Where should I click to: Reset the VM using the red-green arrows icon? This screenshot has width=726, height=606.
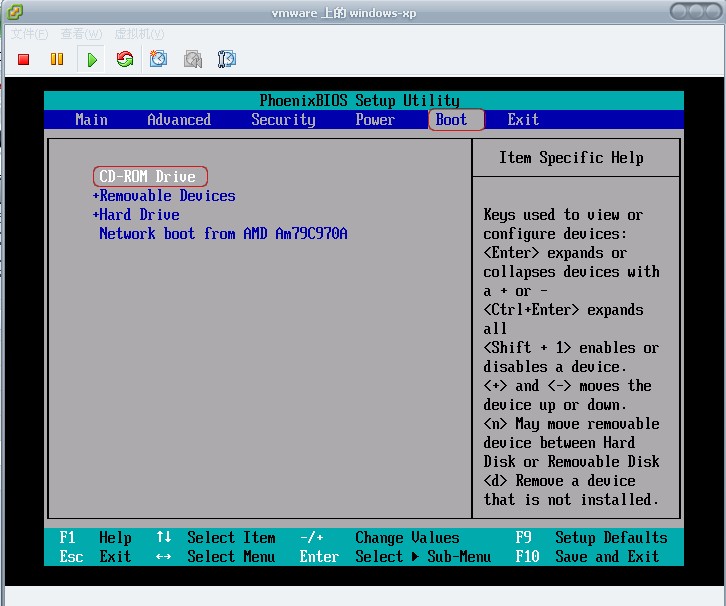[x=125, y=59]
